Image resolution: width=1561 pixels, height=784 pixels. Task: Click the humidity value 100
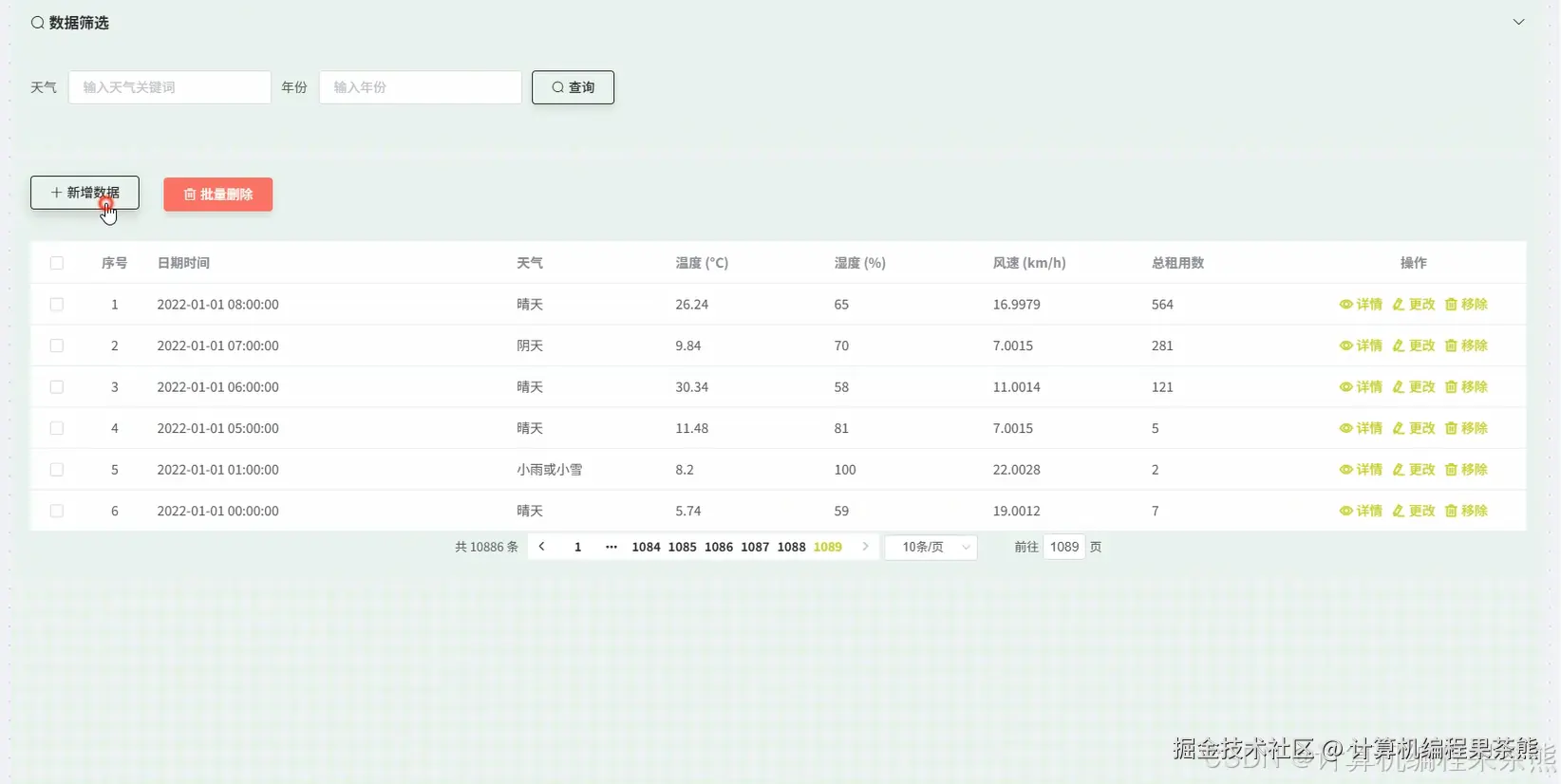tap(845, 470)
